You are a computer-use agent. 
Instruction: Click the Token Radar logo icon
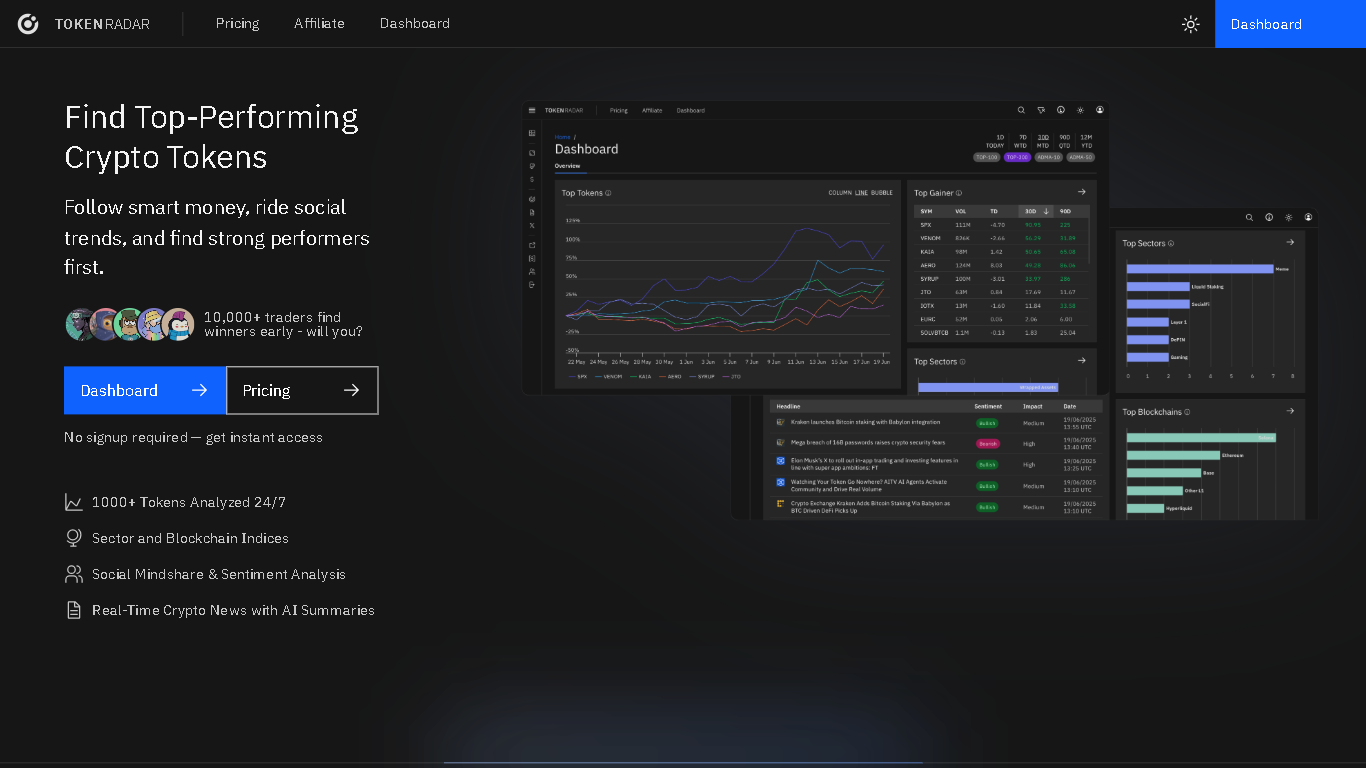[x=28, y=24]
